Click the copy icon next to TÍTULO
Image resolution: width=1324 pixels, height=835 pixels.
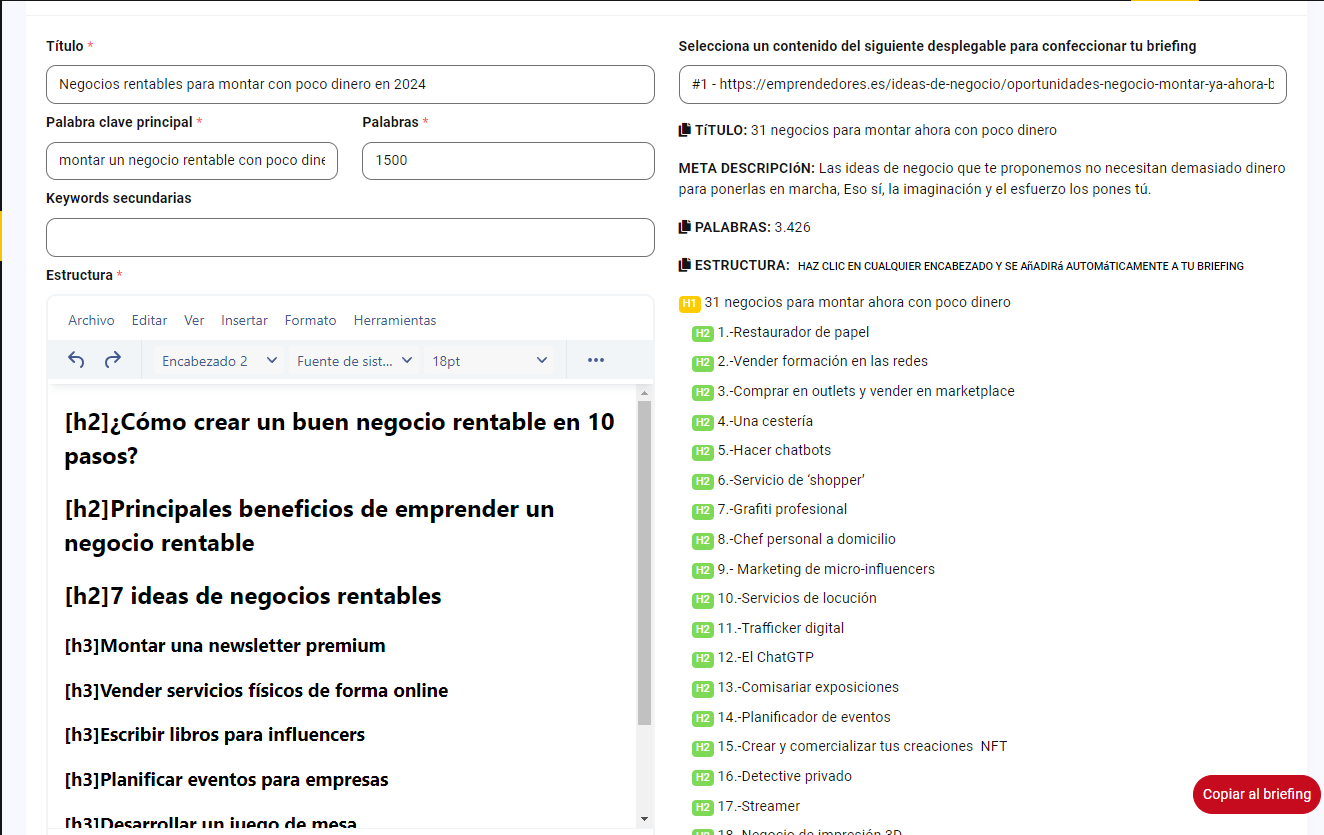684,130
